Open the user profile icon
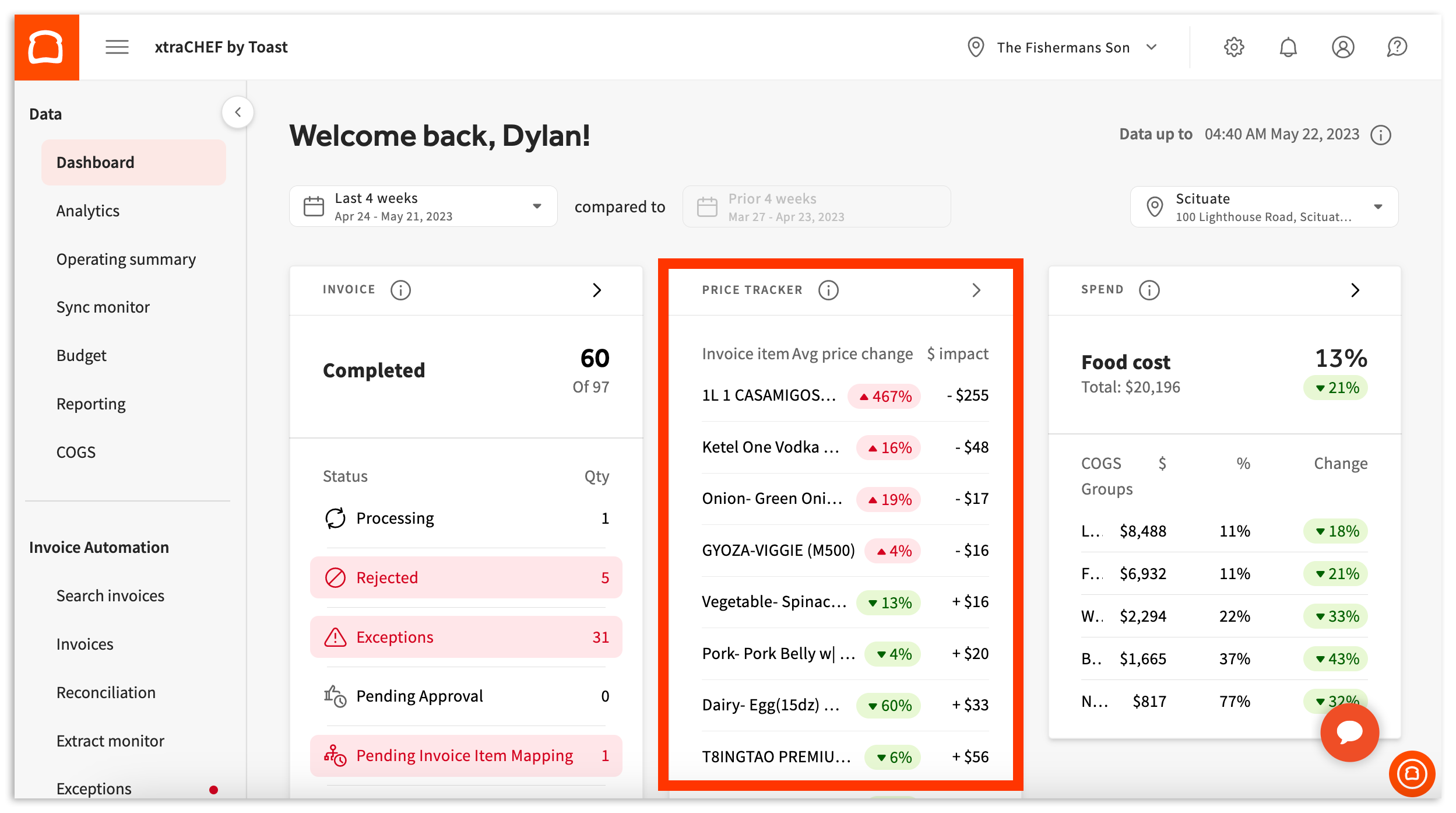Screen dimensions: 1456x813 coord(1344,47)
